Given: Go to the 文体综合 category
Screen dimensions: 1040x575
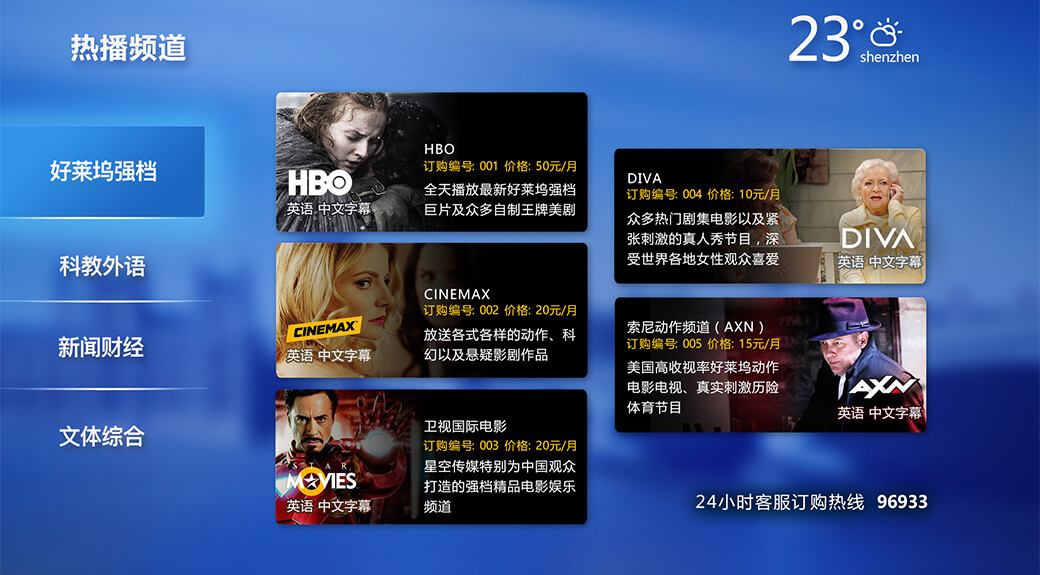Looking at the screenshot, I should coord(101,436).
